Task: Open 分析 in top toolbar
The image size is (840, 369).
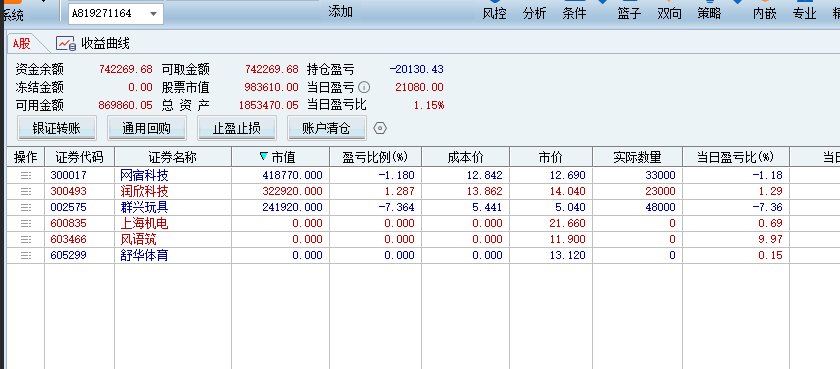Action: pos(534,13)
